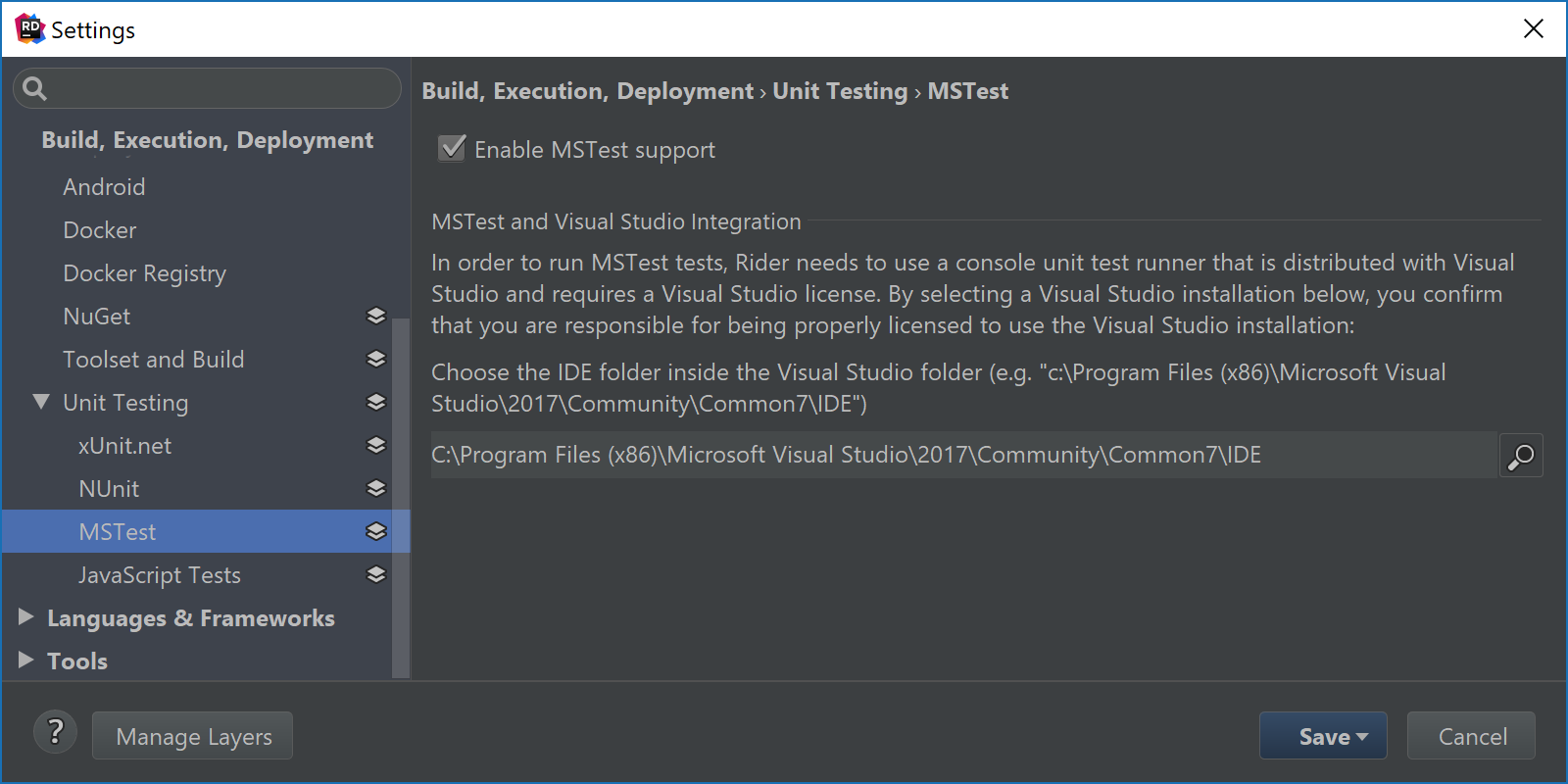
Task: Select NUnit settings page
Action: tap(109, 488)
